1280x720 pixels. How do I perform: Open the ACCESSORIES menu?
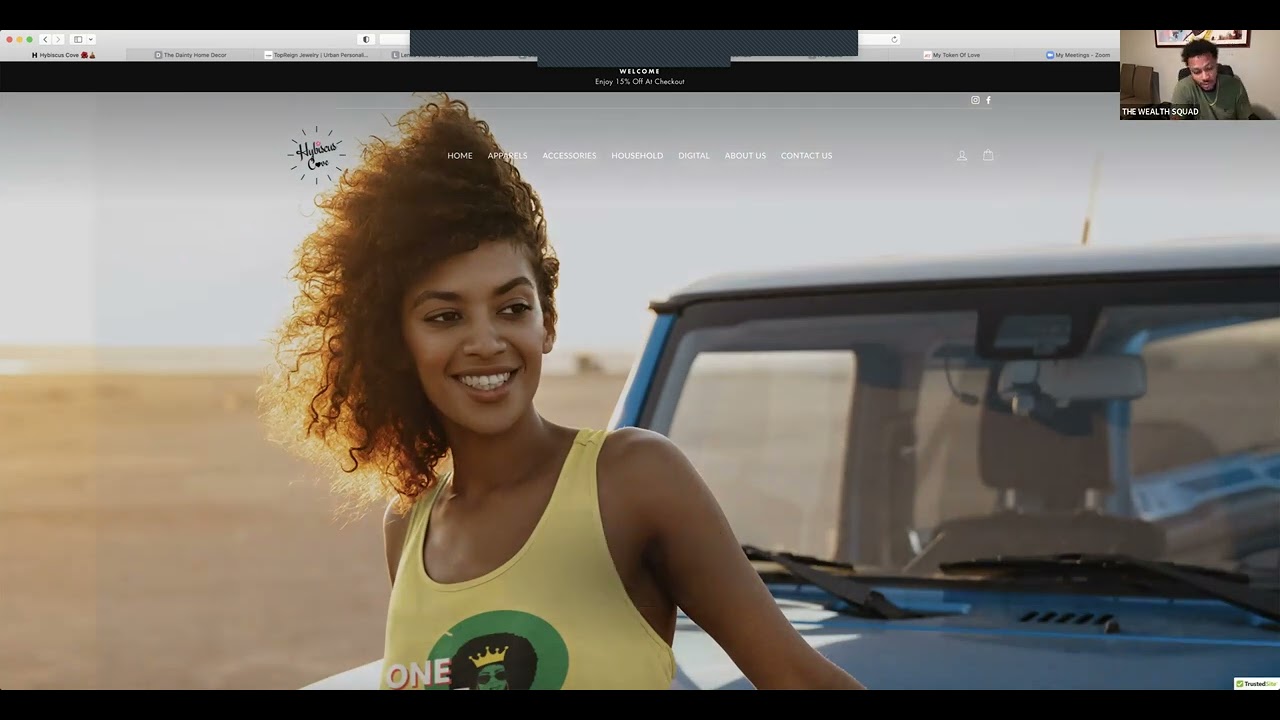pyautogui.click(x=569, y=156)
